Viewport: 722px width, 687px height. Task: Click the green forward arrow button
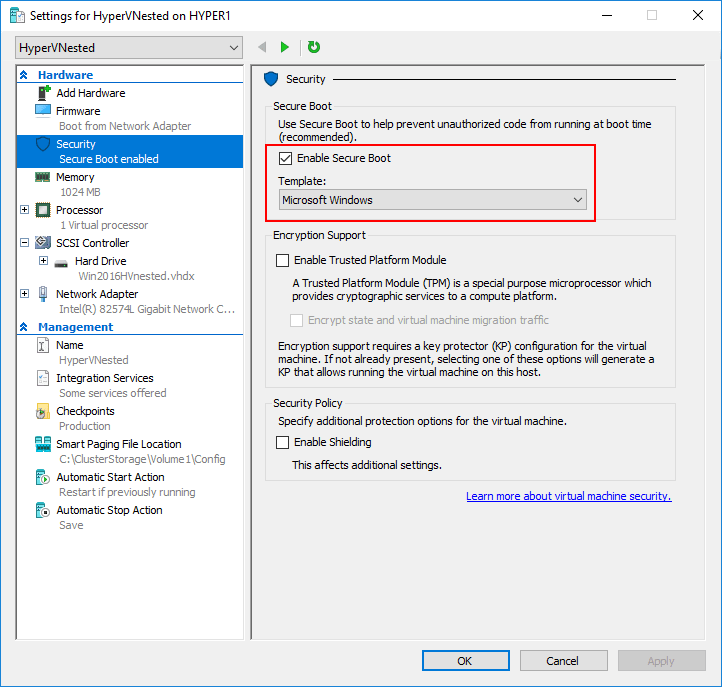coord(285,47)
